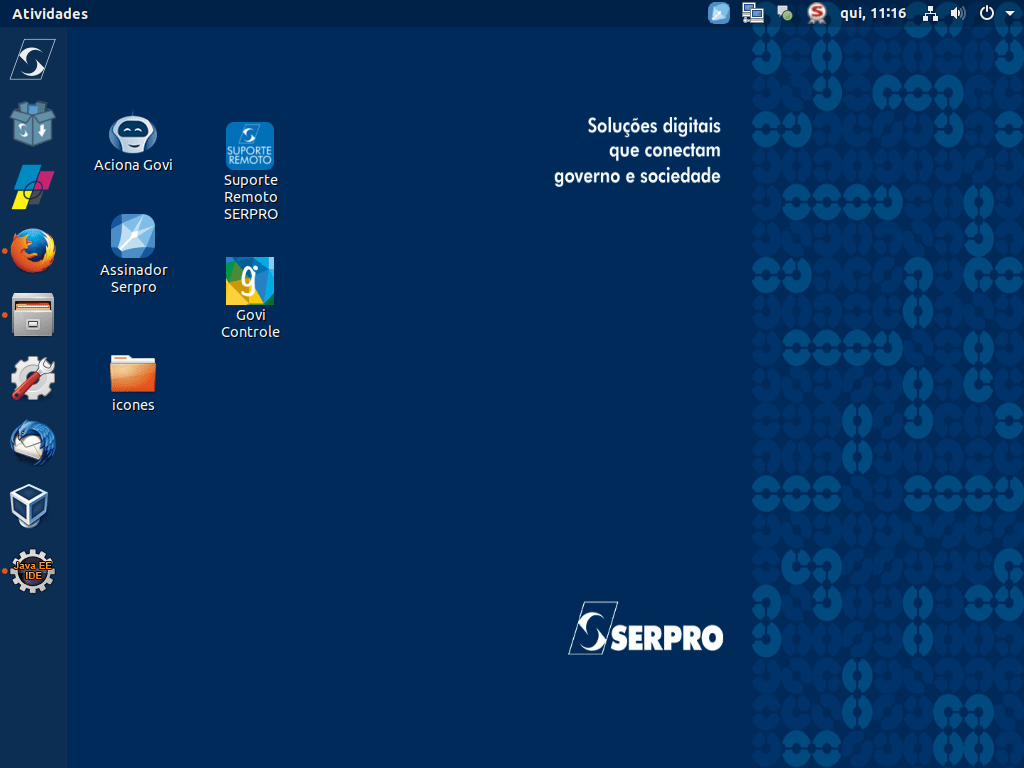The width and height of the screenshot is (1024, 768).
Task: Open the clock calendar showing qui, 11:16
Action: coord(873,13)
